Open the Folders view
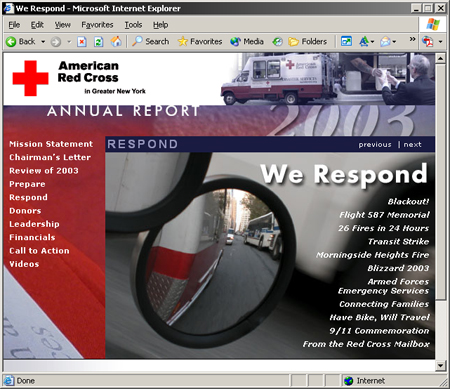This screenshot has height=389, width=450. (x=307, y=42)
